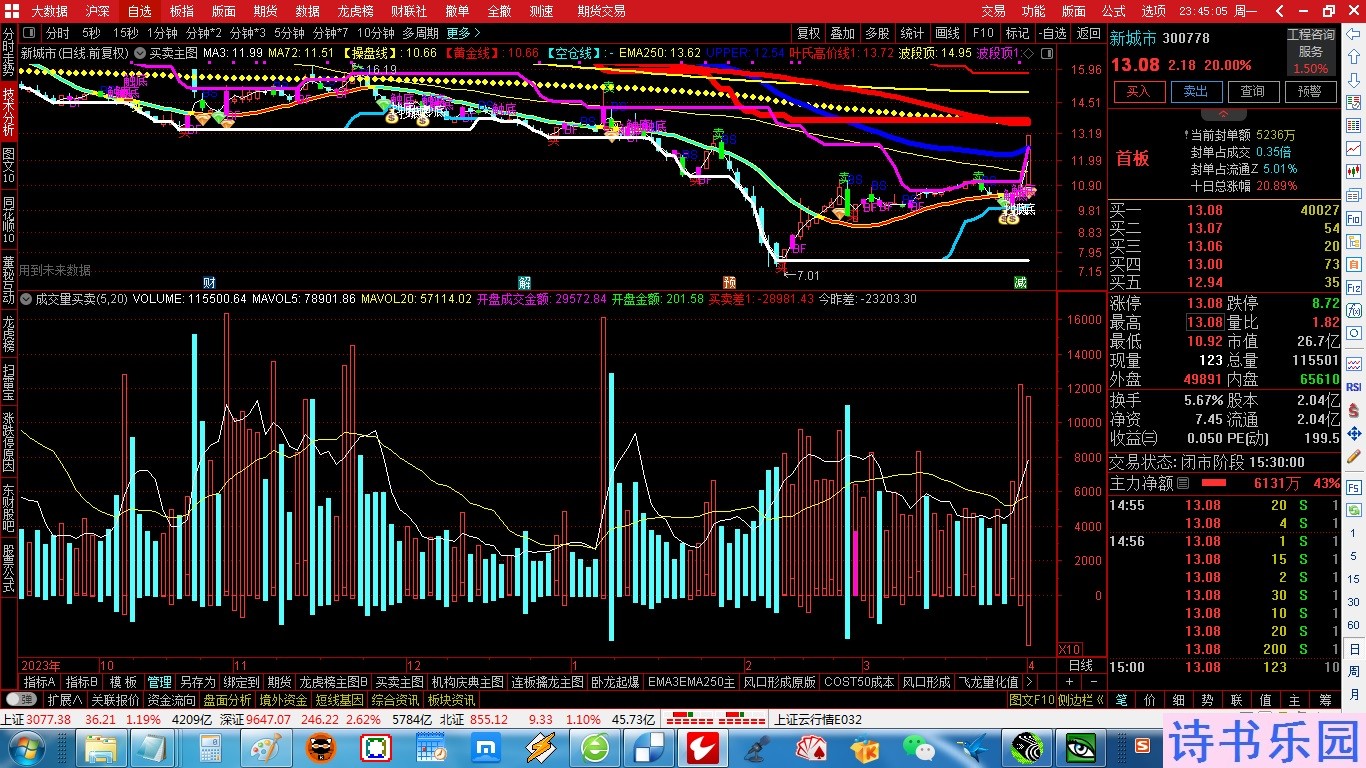Viewport: 1366px width, 768px height.
Task: Open the 公式 menu
Action: pyautogui.click(x=1114, y=11)
